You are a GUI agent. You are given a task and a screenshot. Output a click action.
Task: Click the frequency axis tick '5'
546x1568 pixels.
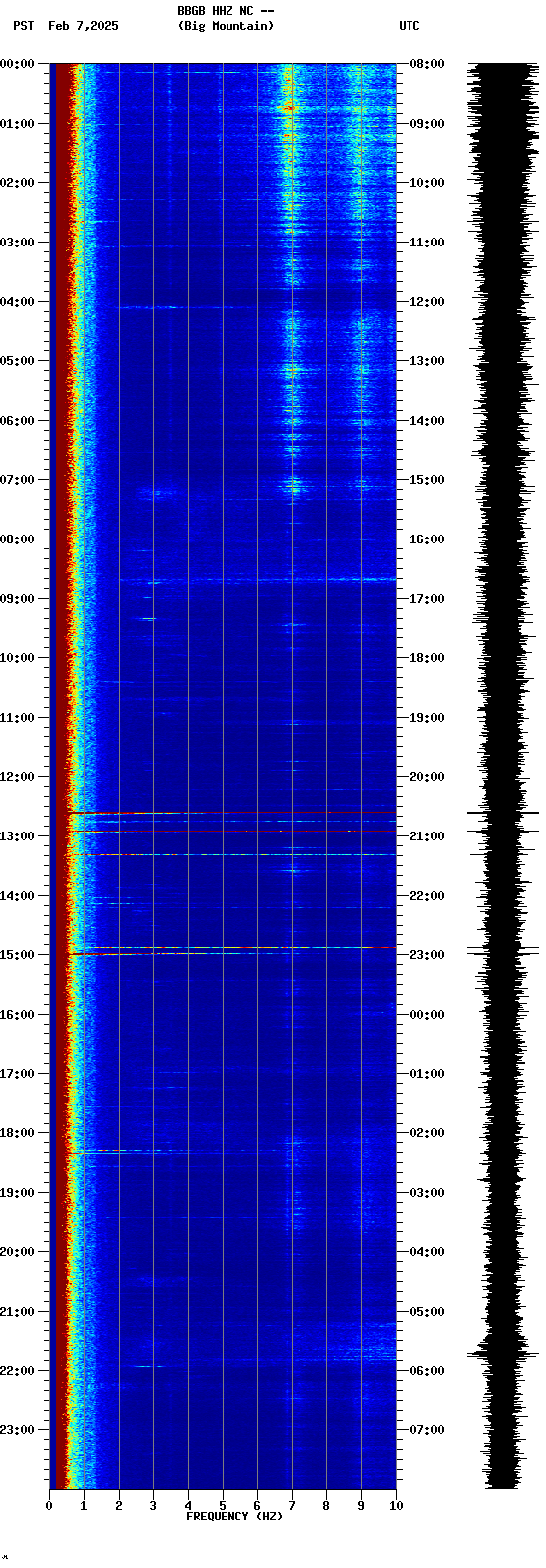tap(223, 1506)
